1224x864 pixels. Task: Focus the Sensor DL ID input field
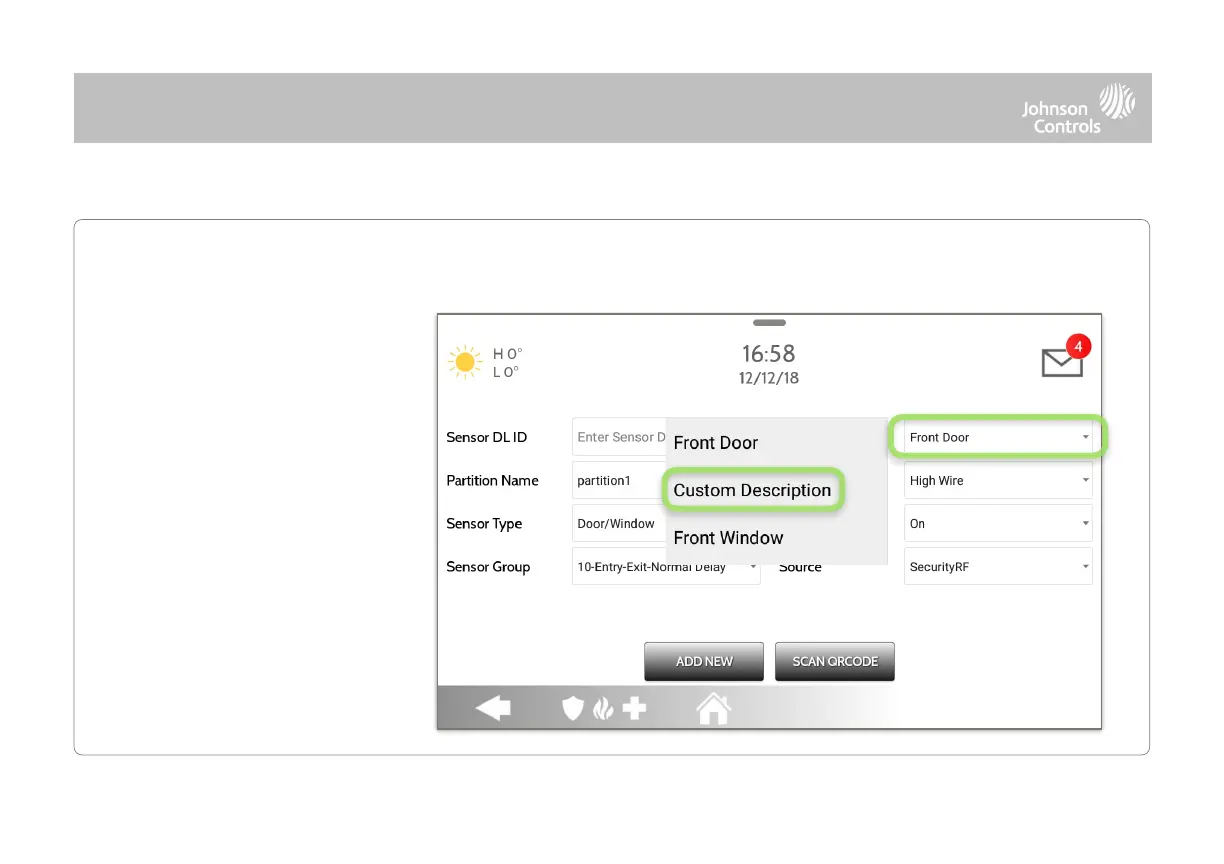[620, 437]
